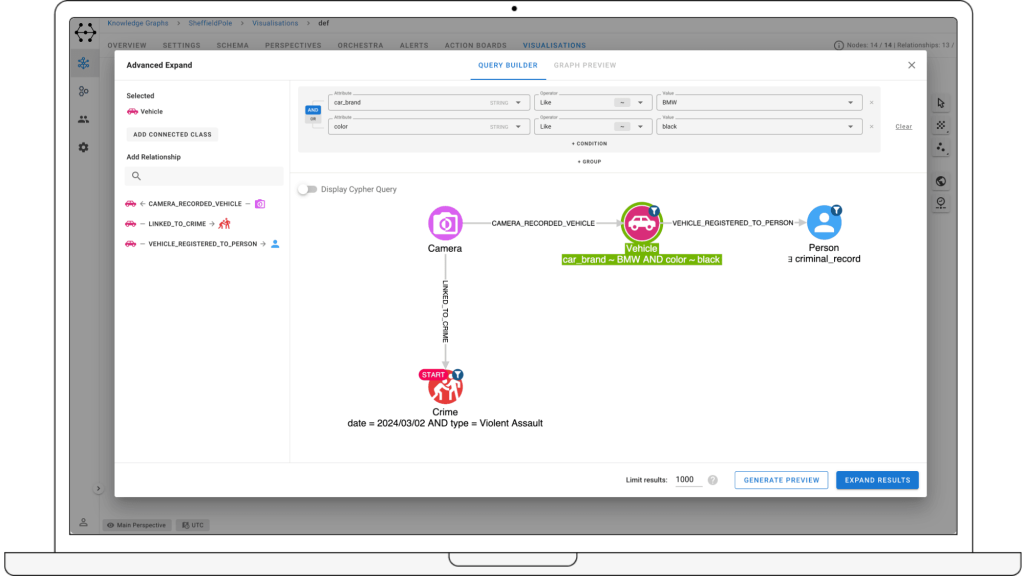Viewport: 1024px width, 576px height.
Task: Click the Clear link
Action: [903, 127]
